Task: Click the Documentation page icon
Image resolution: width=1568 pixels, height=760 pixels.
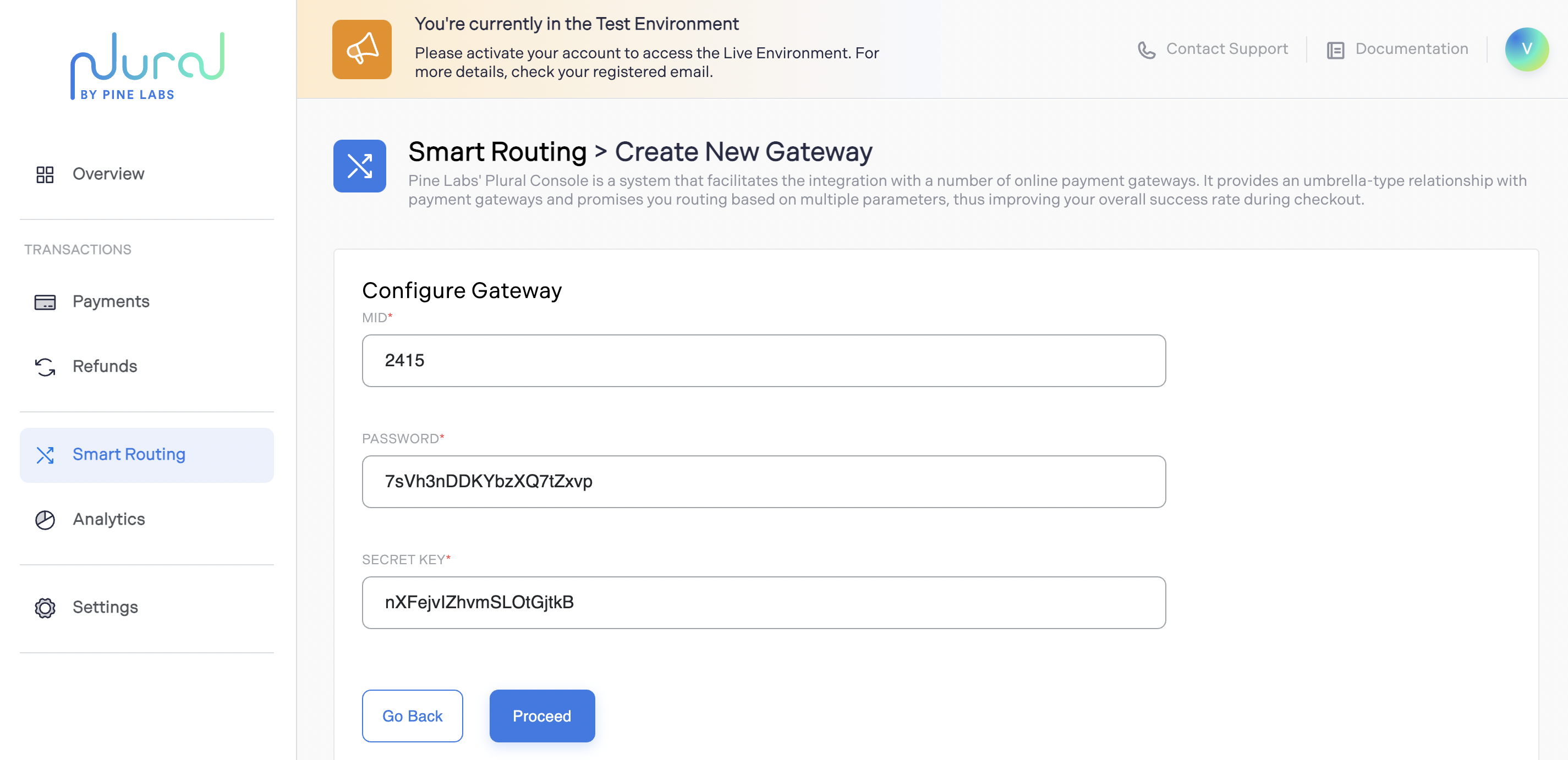Action: coord(1335,49)
